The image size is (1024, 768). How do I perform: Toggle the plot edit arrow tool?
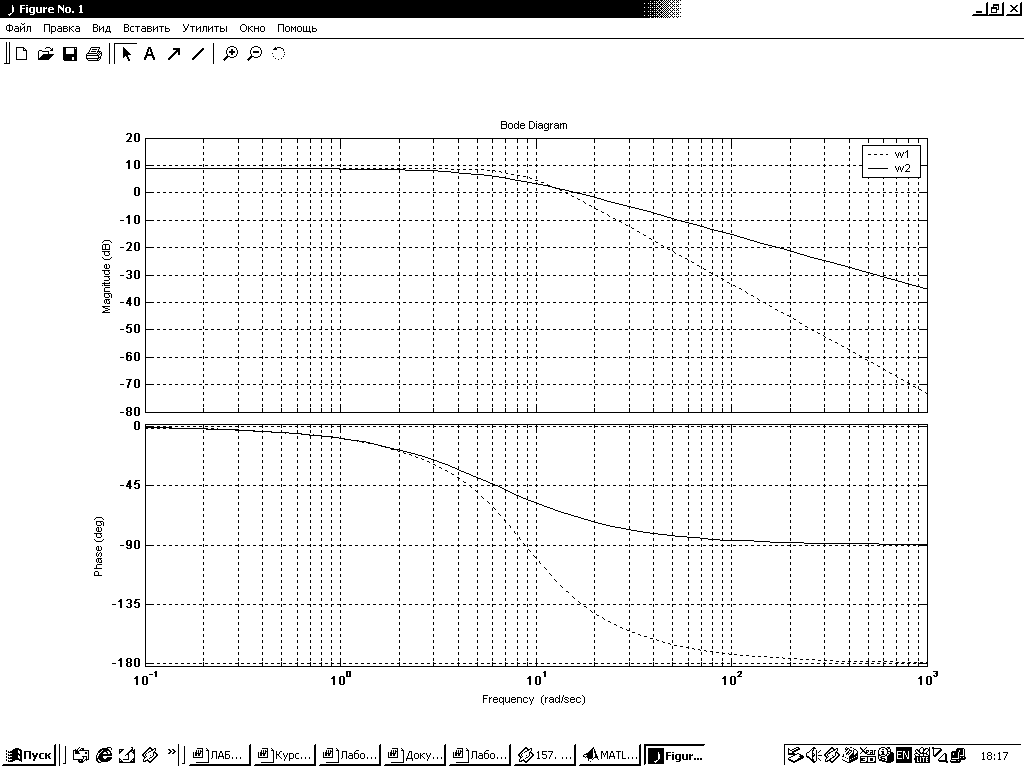coord(126,54)
